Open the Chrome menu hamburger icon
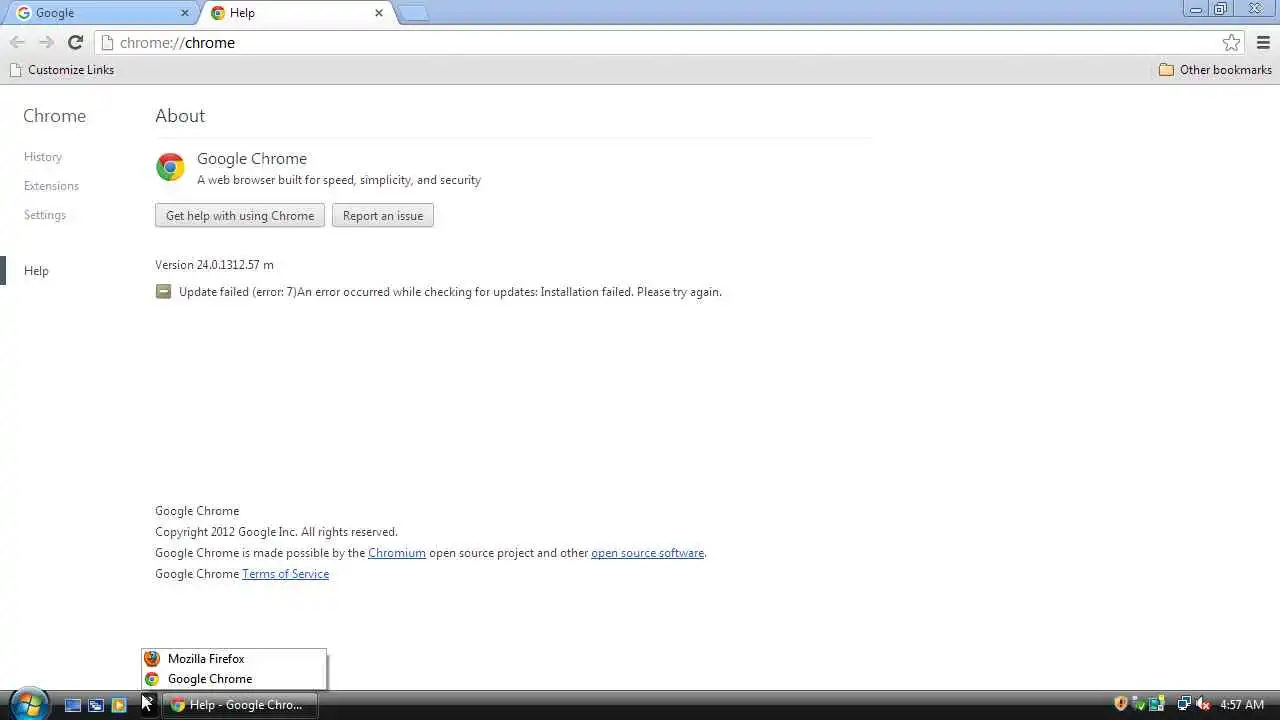Image resolution: width=1280 pixels, height=720 pixels. click(x=1263, y=42)
